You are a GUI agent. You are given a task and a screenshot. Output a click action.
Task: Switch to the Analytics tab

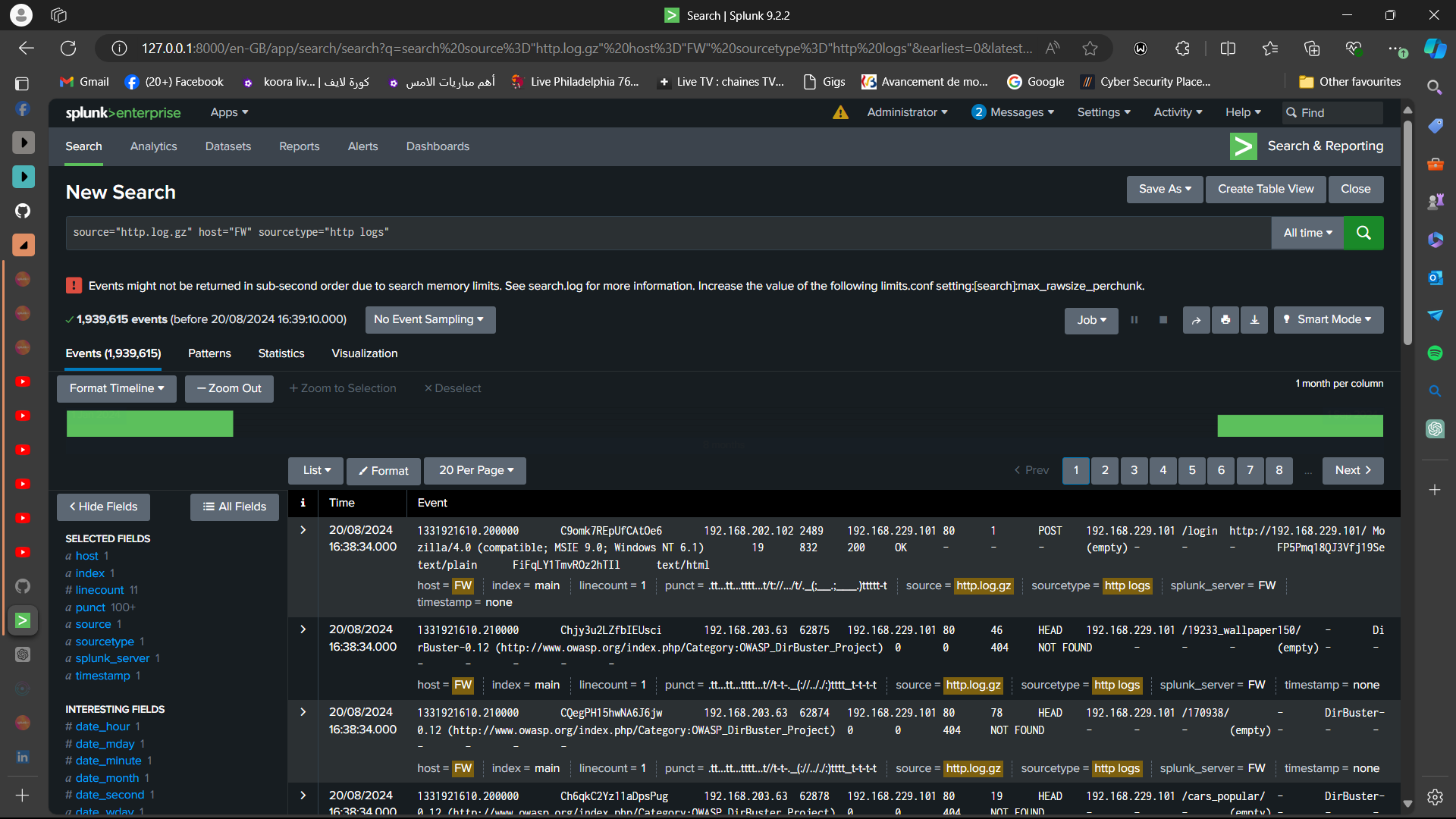(153, 146)
